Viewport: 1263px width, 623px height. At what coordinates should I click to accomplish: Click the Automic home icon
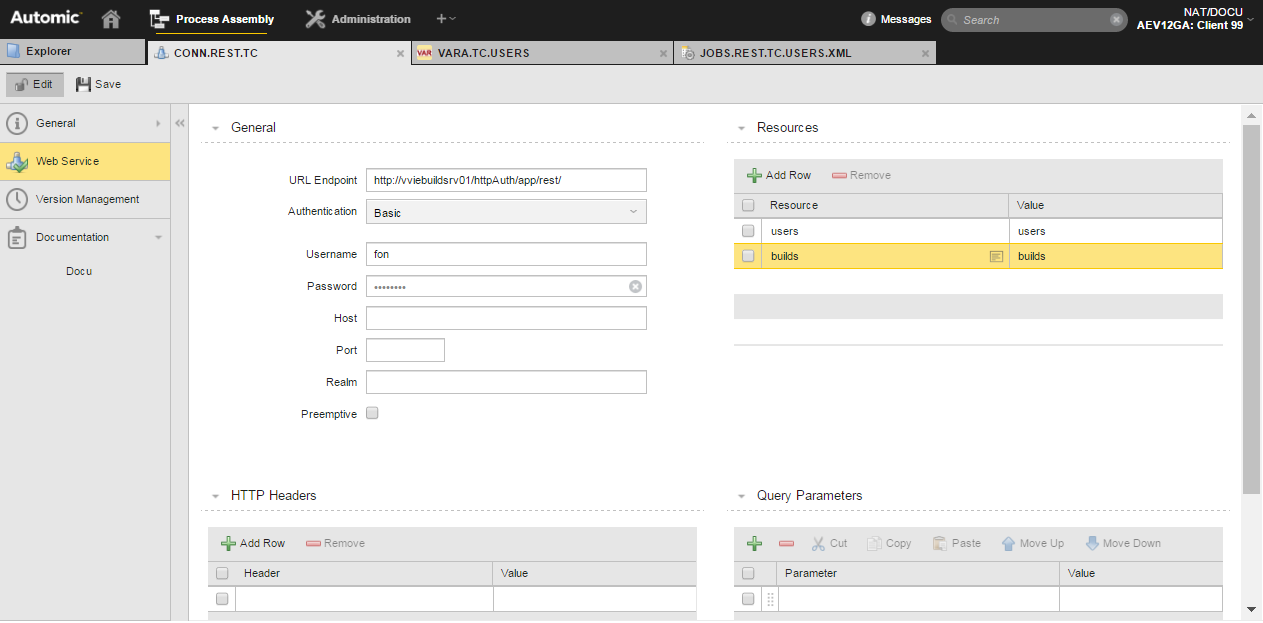[110, 18]
